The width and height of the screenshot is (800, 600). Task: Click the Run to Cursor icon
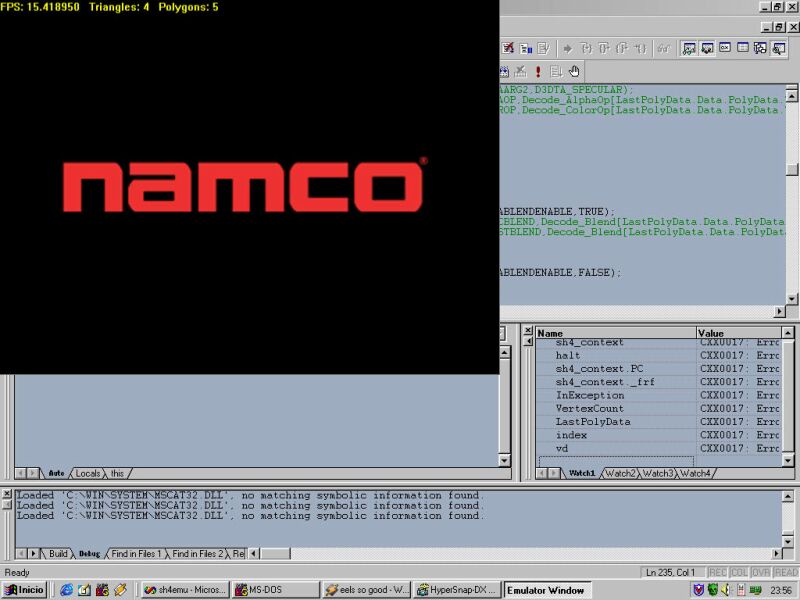coord(640,48)
